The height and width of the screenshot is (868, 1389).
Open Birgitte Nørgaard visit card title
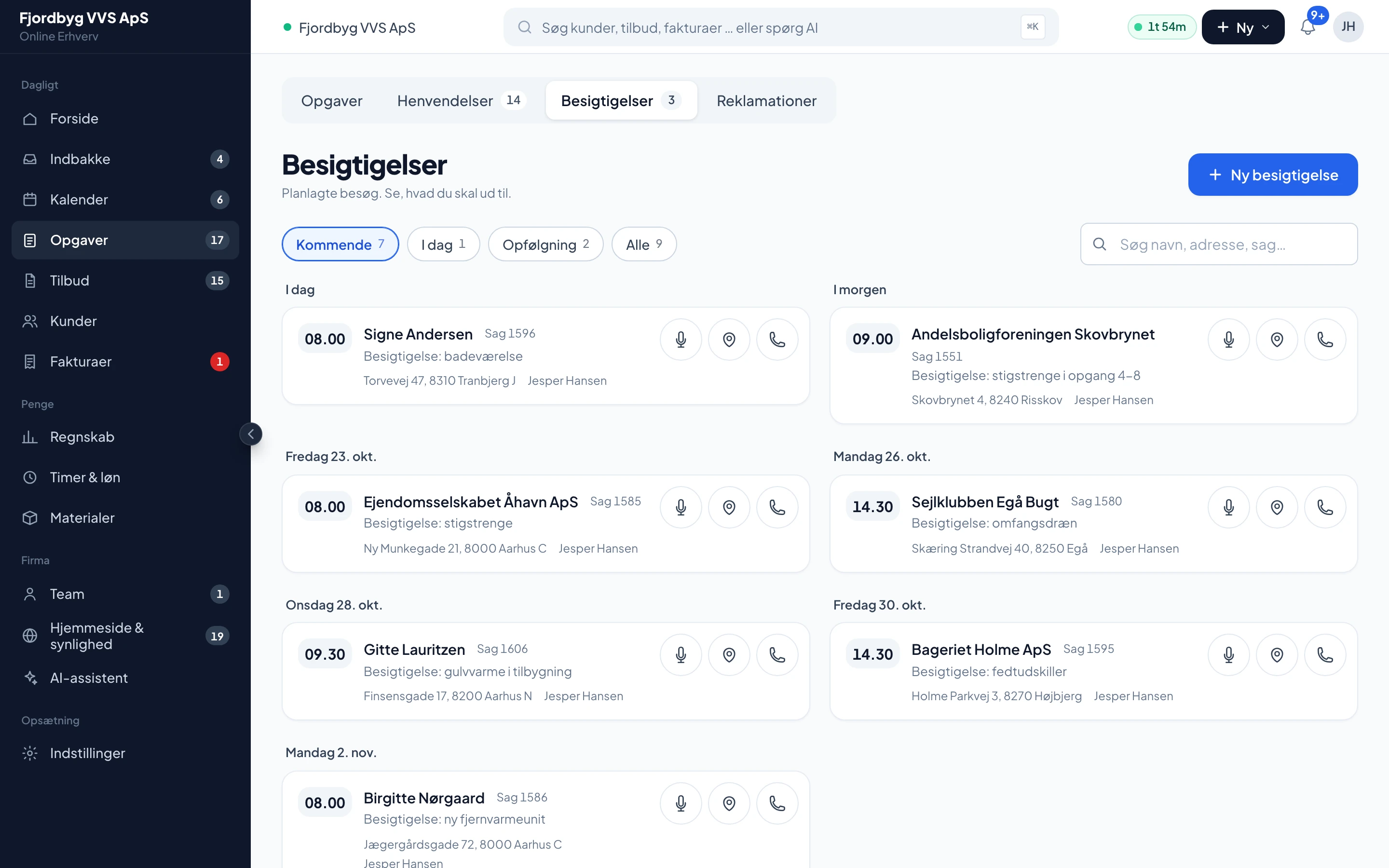[x=423, y=798]
